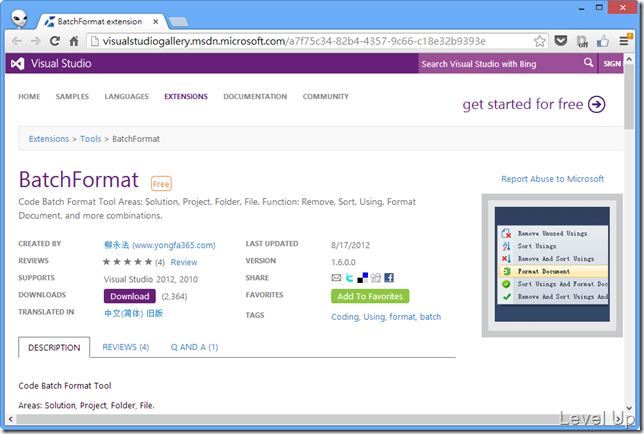Click the last updated date 8/17/2012

[x=350, y=245]
